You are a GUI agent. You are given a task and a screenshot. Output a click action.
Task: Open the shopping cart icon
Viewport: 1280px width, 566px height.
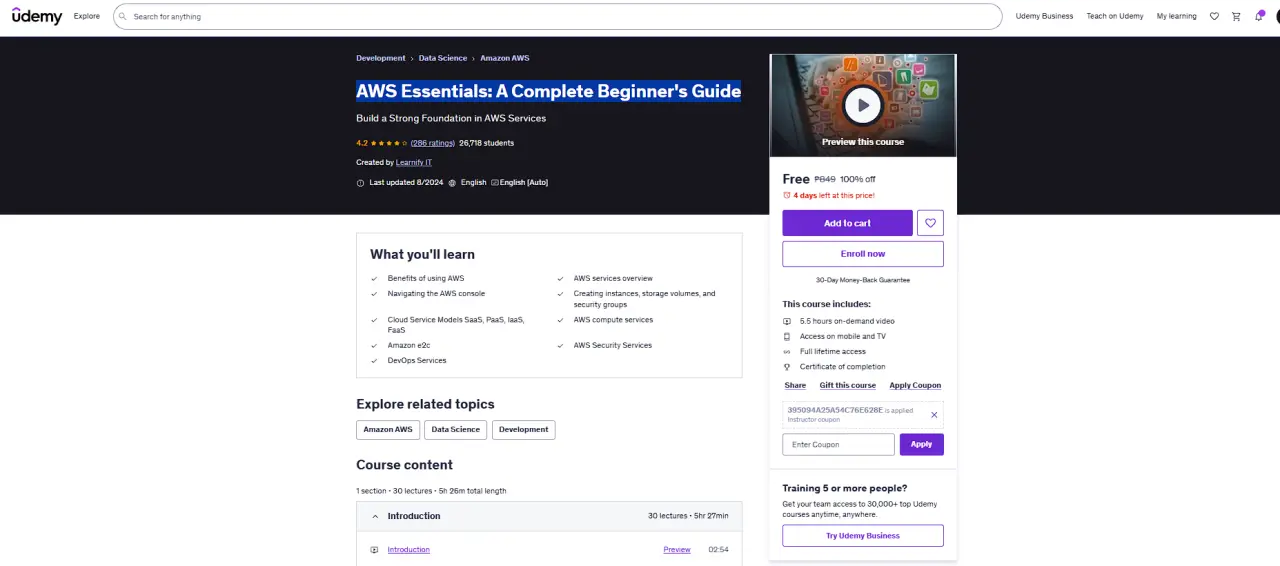click(1236, 16)
